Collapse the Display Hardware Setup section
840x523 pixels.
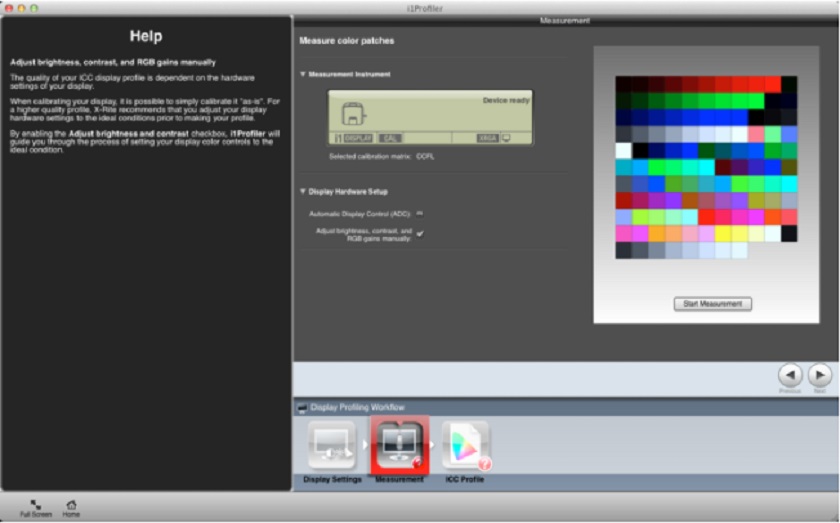click(303, 191)
